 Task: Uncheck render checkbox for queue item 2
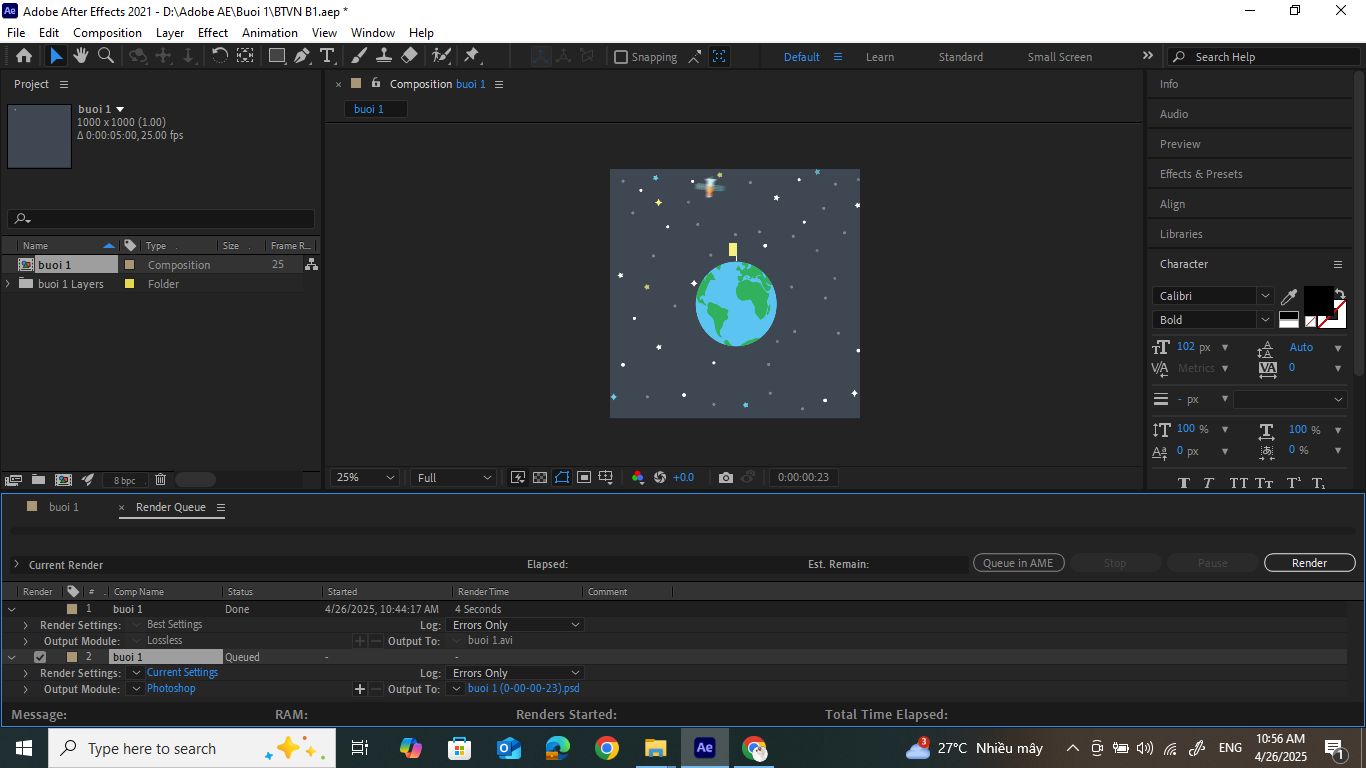pos(40,657)
